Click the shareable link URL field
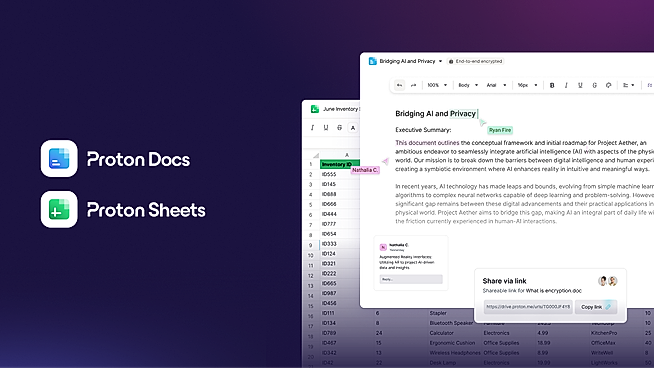This screenshot has height=368, width=654. pyautogui.click(x=528, y=307)
